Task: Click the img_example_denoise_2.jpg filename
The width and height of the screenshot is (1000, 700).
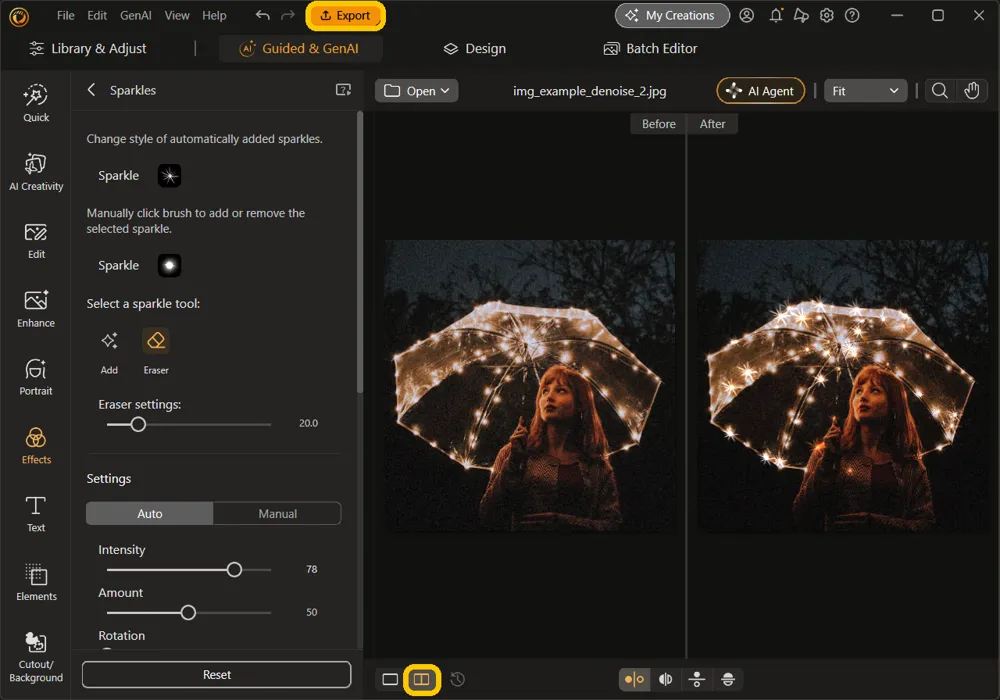Action: tap(589, 91)
